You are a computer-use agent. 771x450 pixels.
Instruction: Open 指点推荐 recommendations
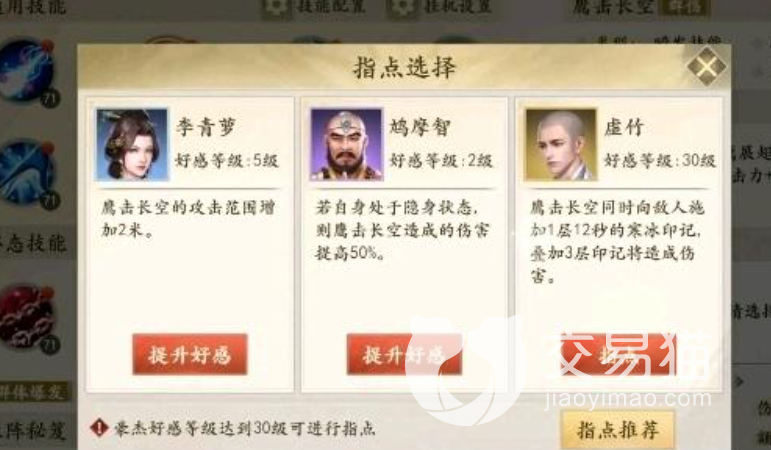tap(618, 430)
